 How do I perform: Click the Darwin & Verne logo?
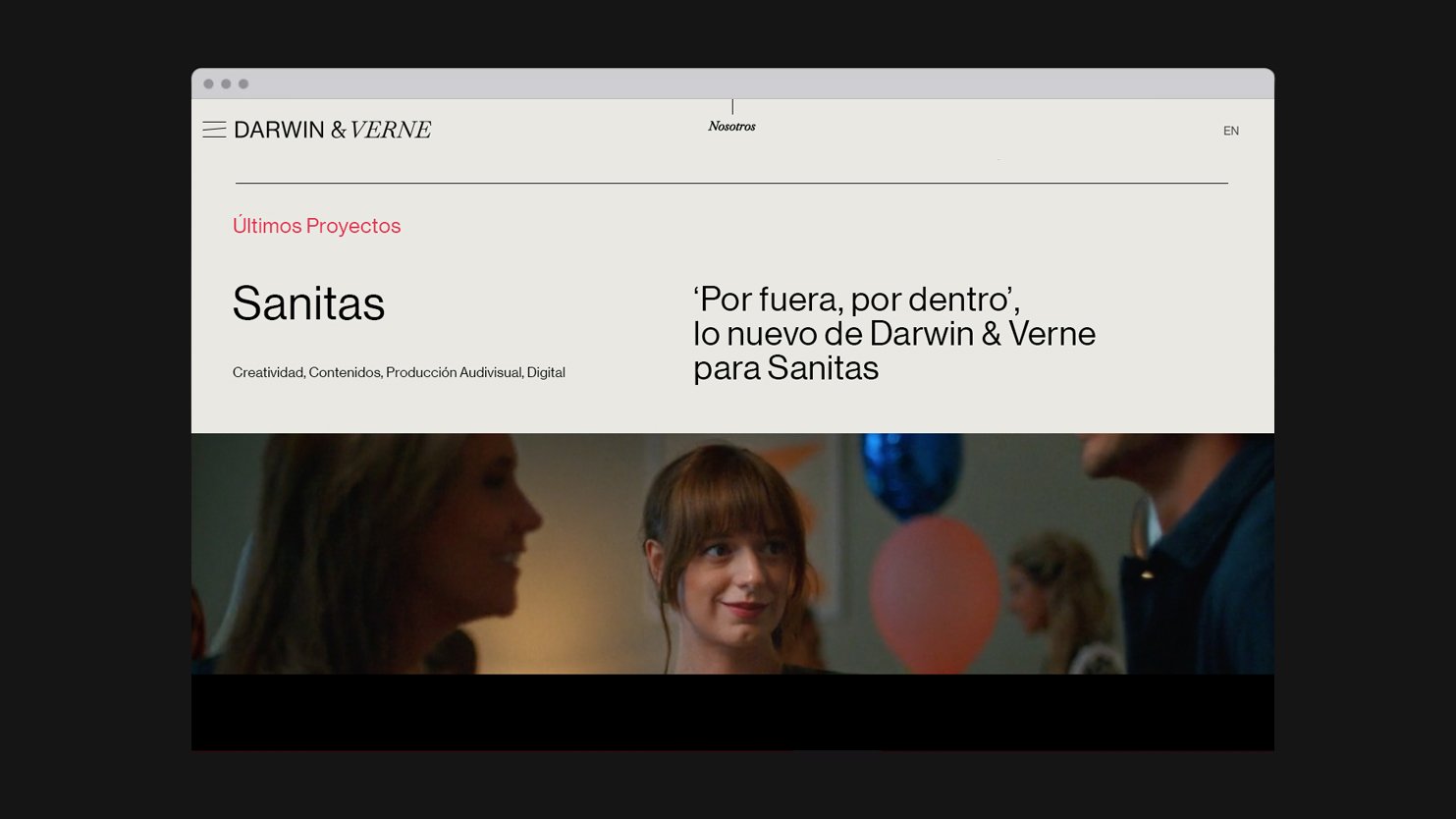(333, 130)
